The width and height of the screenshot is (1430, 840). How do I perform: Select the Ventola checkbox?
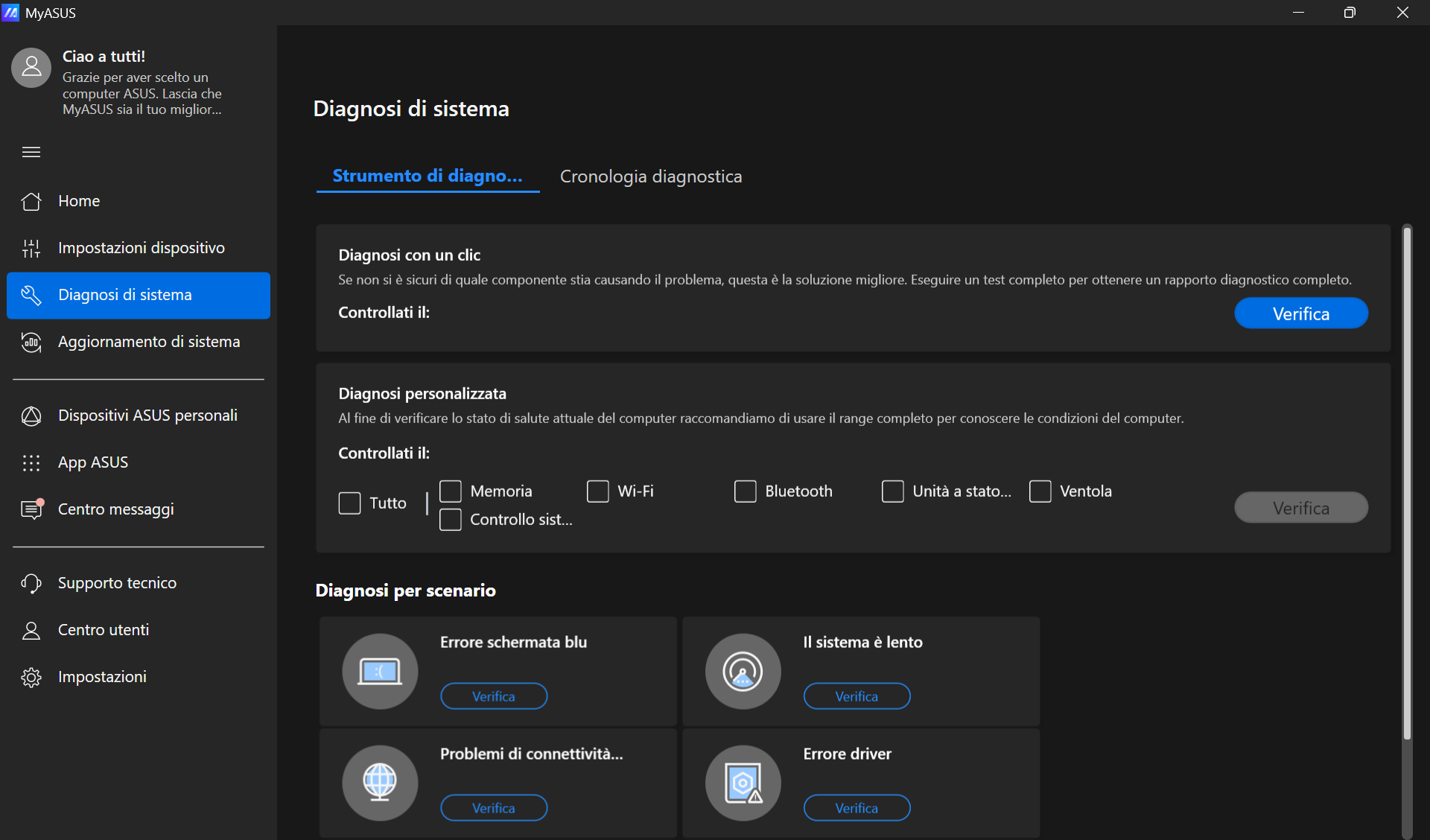[1040, 491]
